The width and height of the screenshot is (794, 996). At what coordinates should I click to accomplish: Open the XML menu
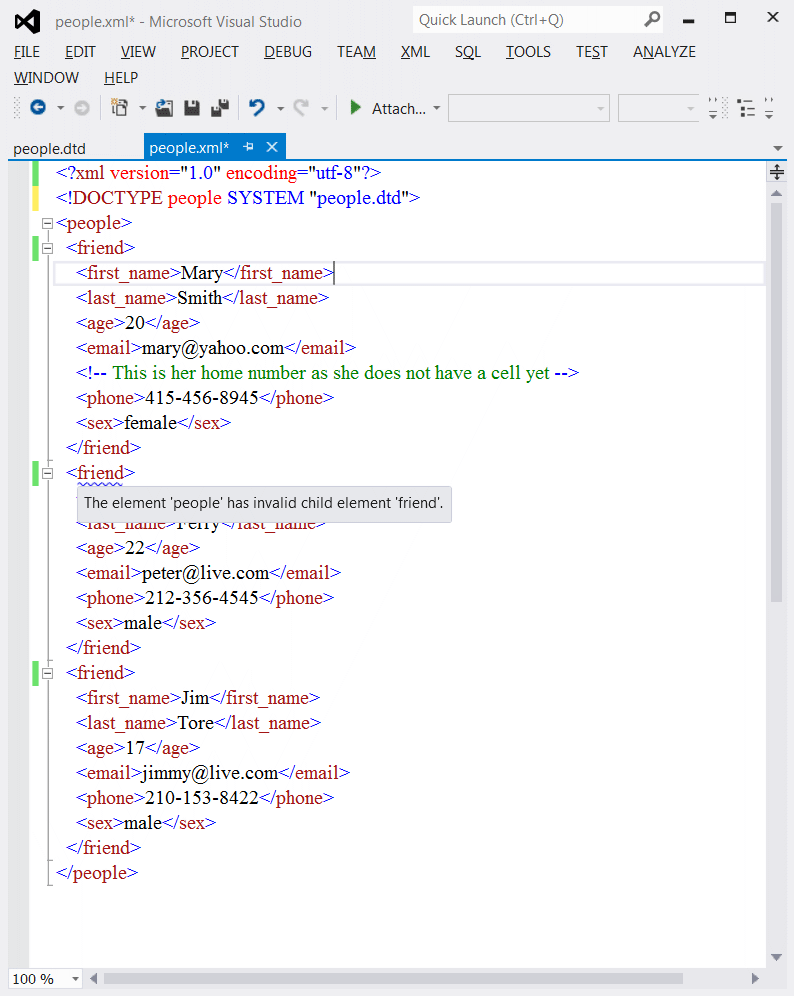[415, 52]
